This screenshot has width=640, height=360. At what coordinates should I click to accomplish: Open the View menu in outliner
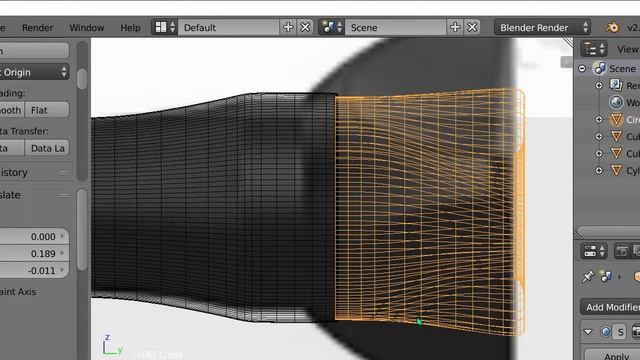tap(628, 49)
